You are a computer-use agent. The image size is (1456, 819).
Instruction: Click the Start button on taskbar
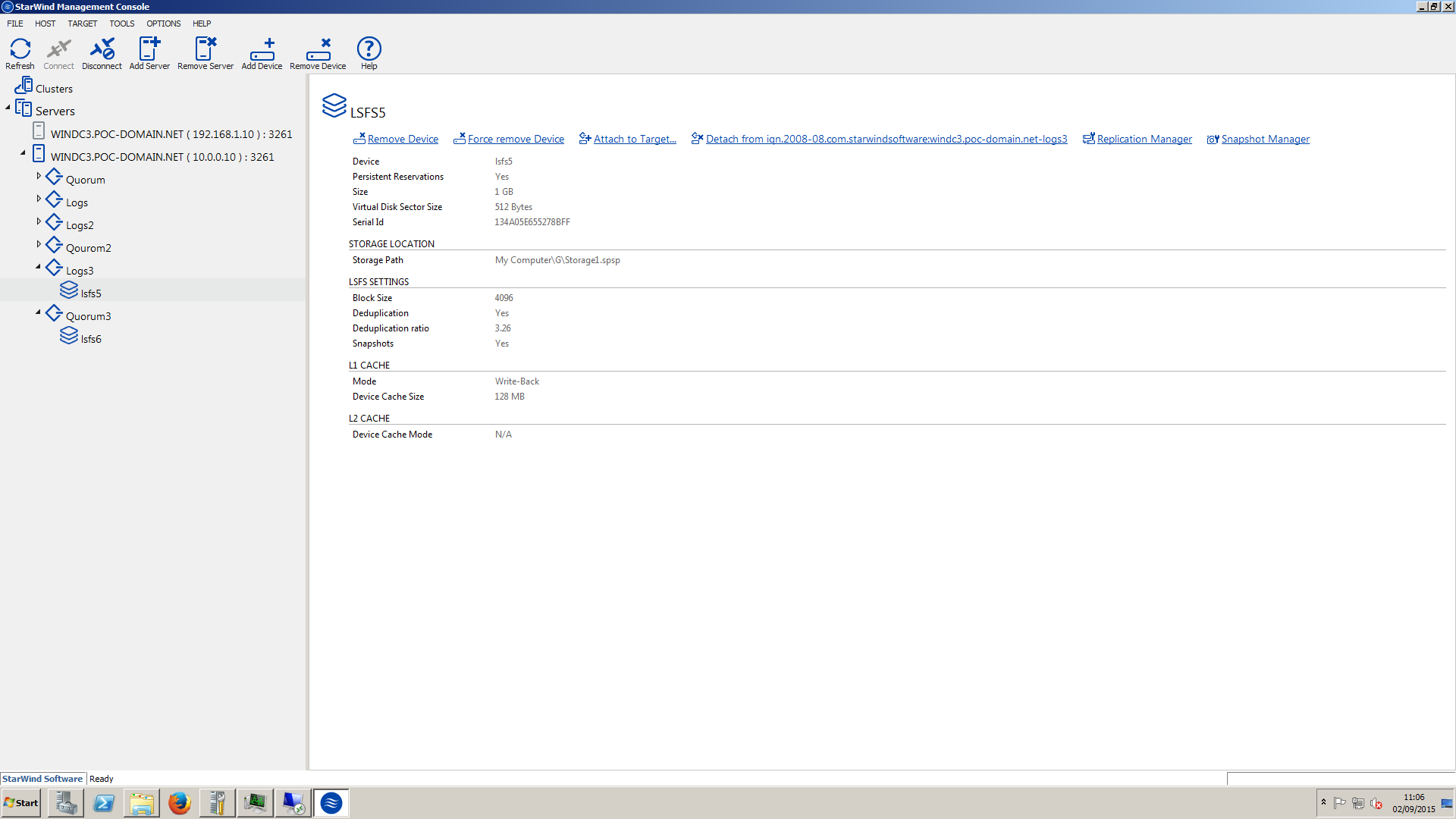point(21,803)
